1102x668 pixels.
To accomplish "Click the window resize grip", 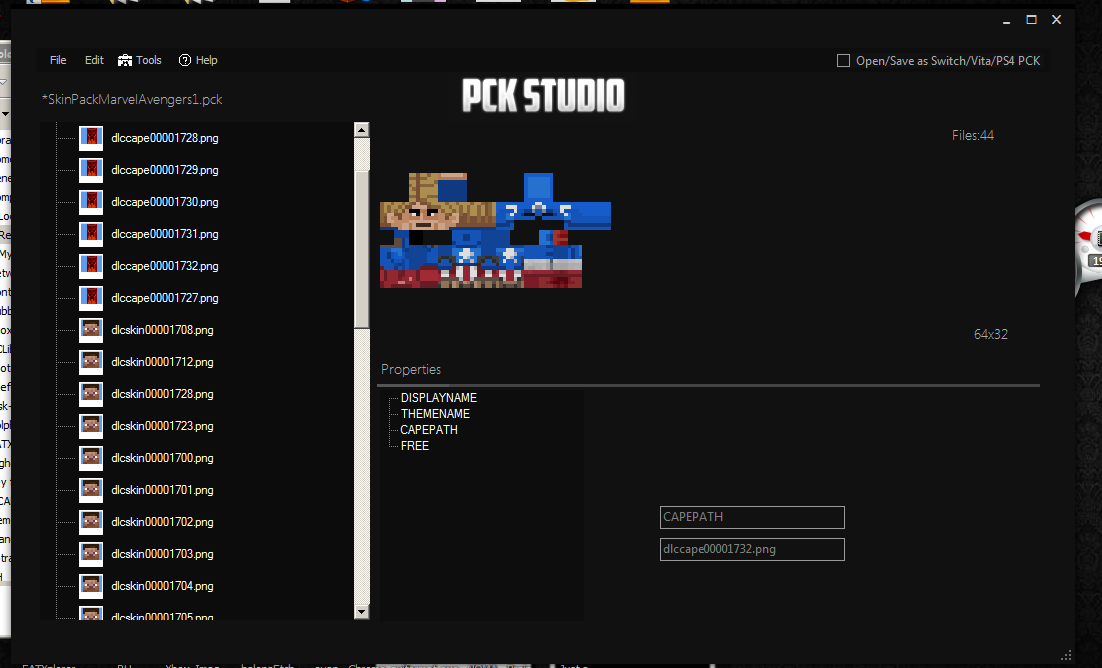I will [x=1066, y=655].
